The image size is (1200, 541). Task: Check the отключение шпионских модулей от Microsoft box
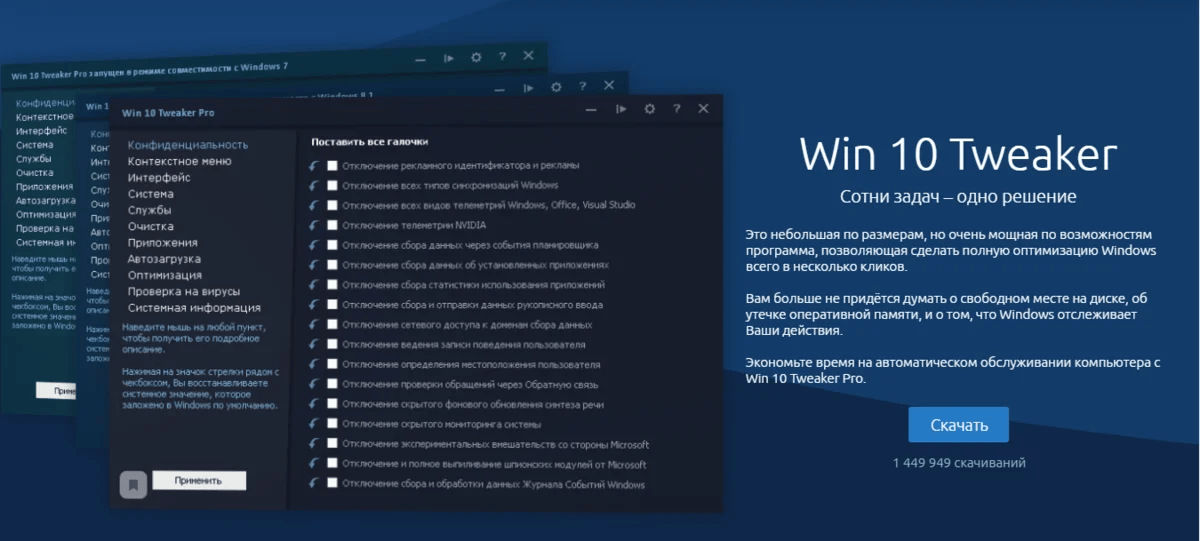tap(333, 464)
